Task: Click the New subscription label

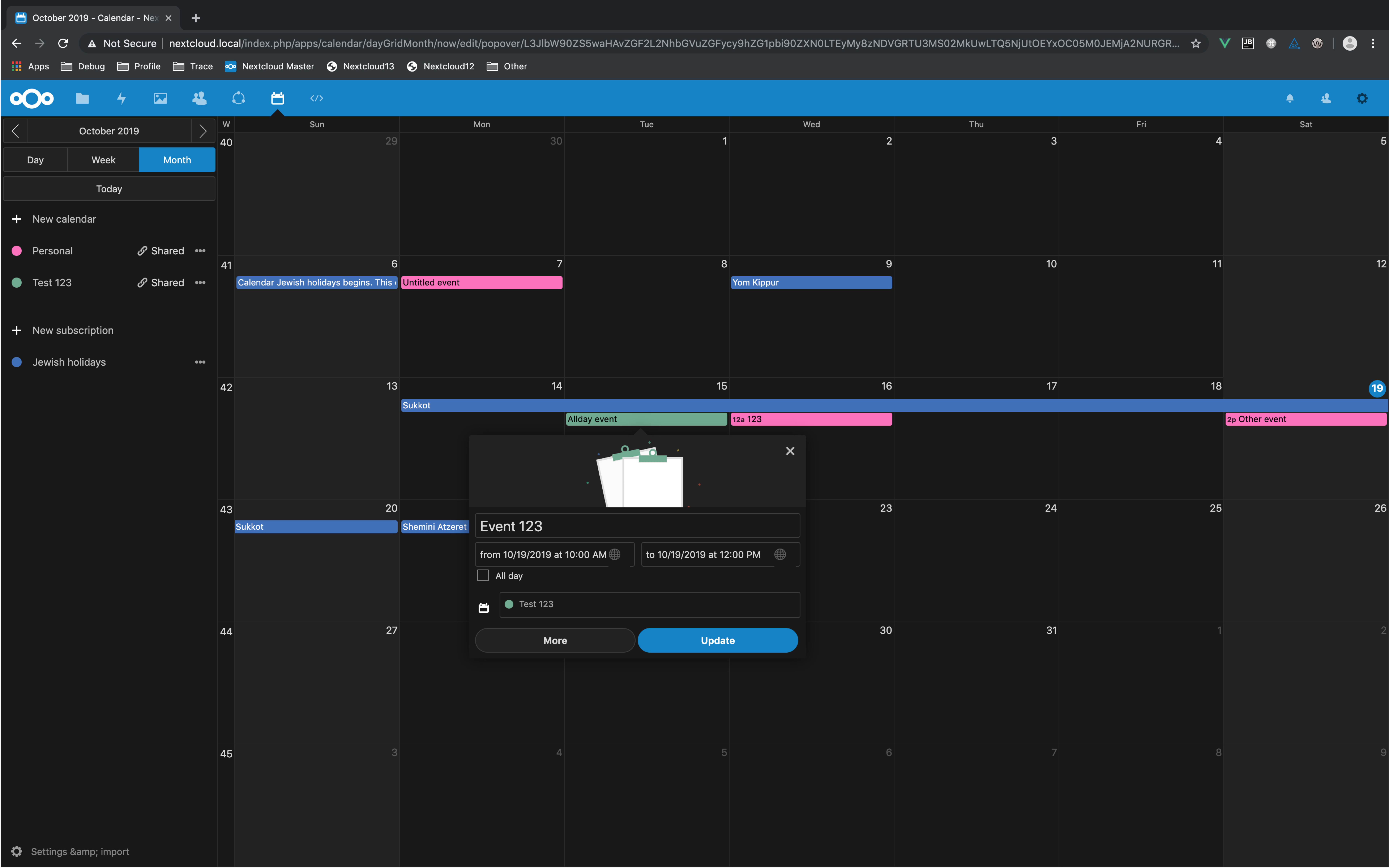Action: coord(73,331)
